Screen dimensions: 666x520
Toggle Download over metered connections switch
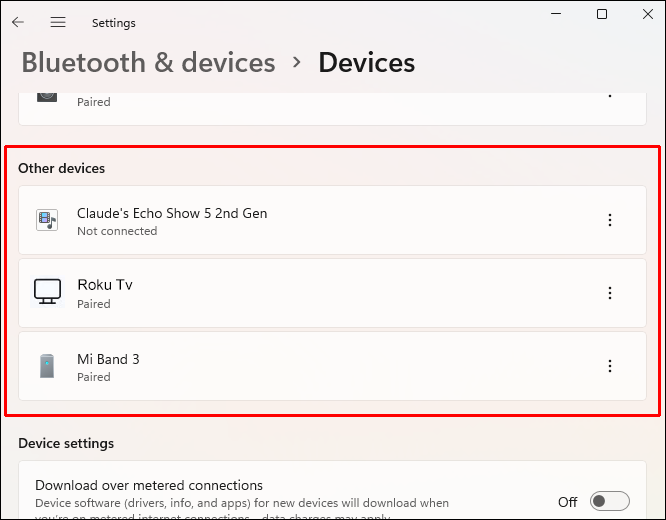click(x=609, y=501)
